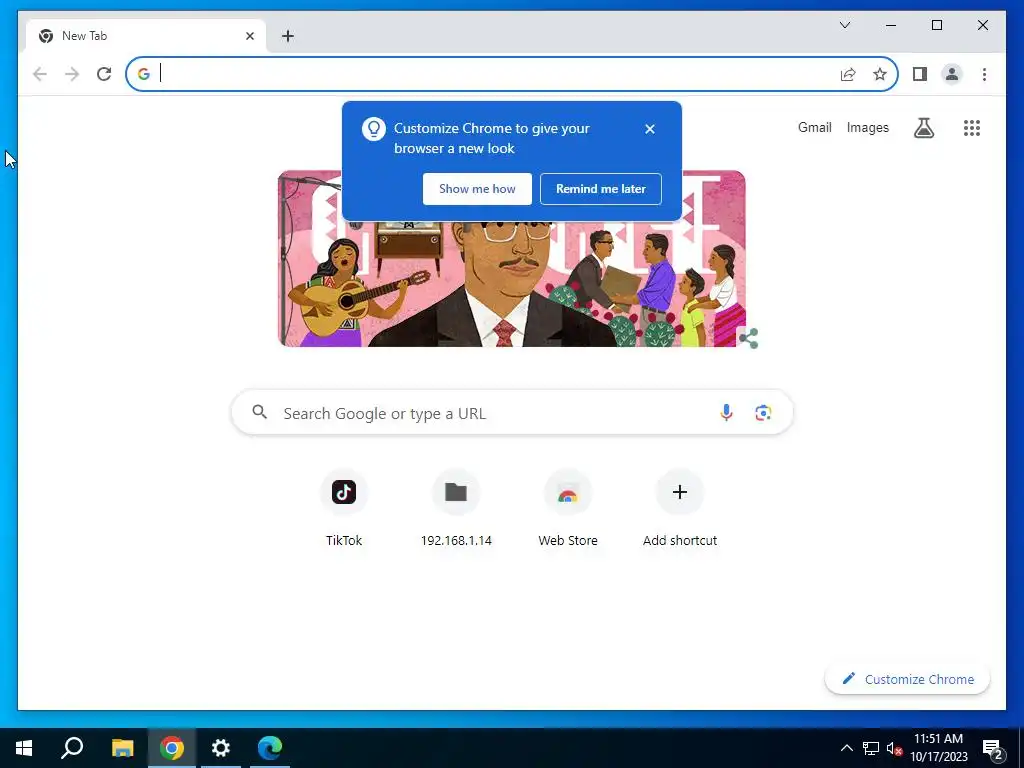Click Remind me later button

(601, 189)
